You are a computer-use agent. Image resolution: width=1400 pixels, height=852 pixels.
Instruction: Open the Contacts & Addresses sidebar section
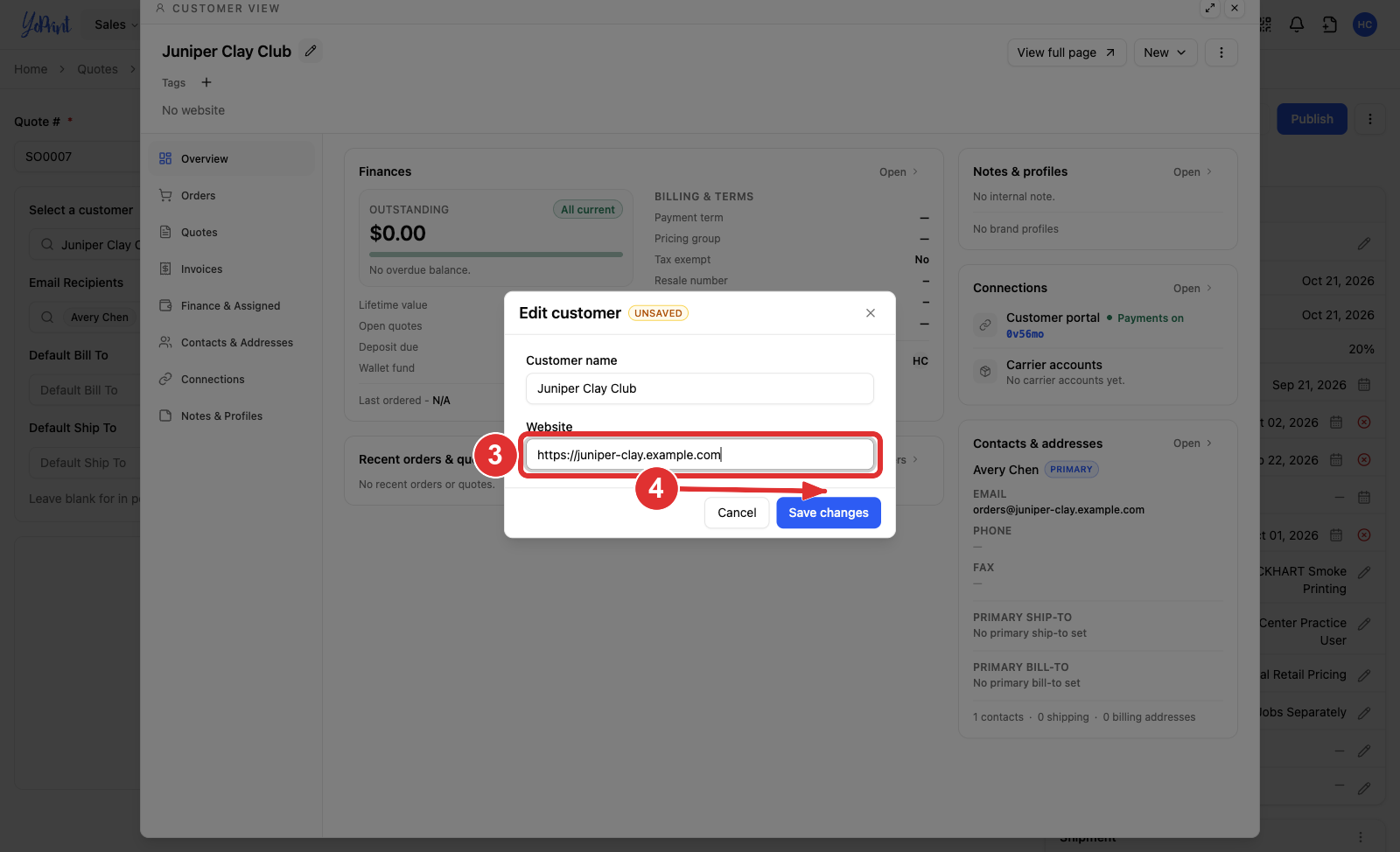click(x=233, y=343)
